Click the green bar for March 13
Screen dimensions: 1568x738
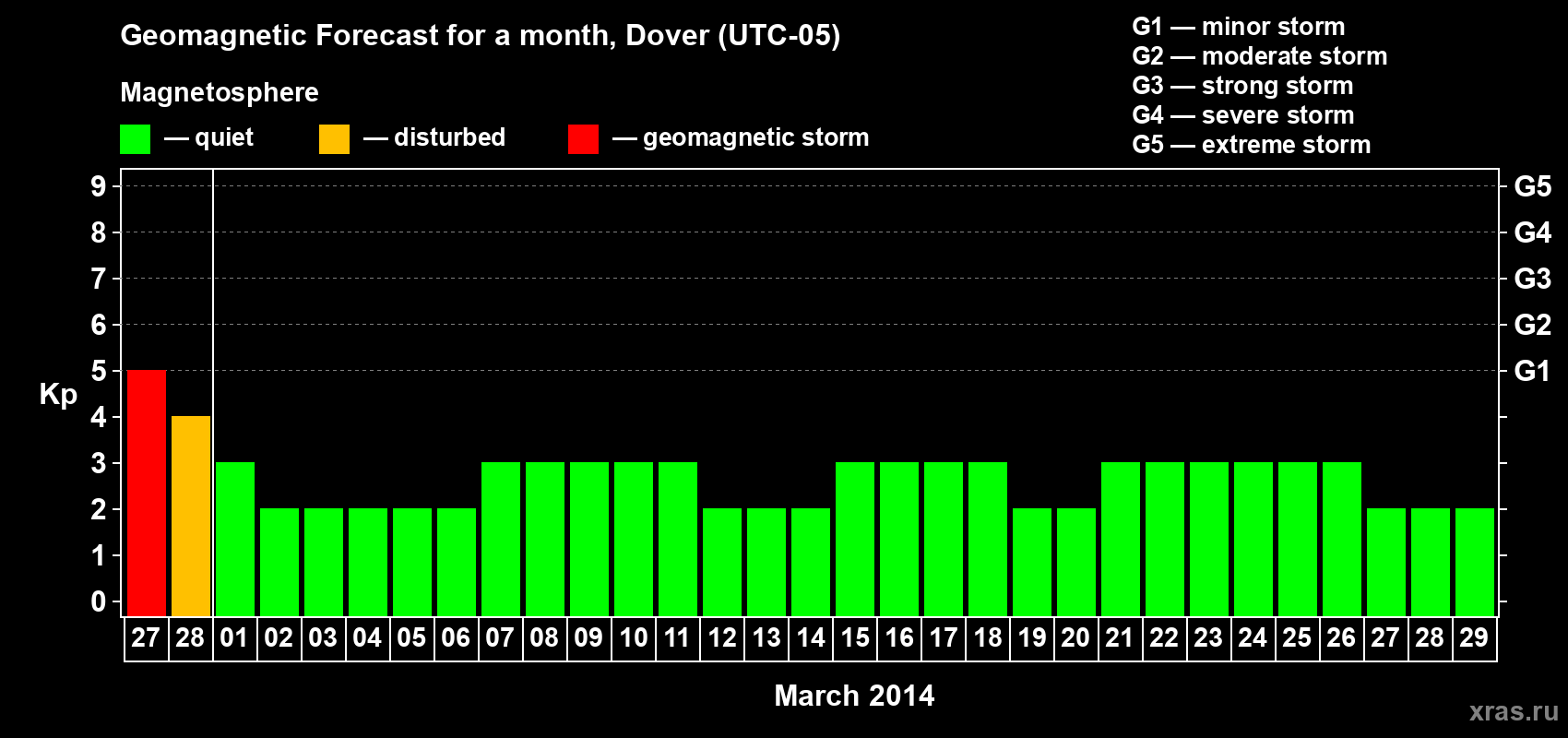[x=766, y=562]
